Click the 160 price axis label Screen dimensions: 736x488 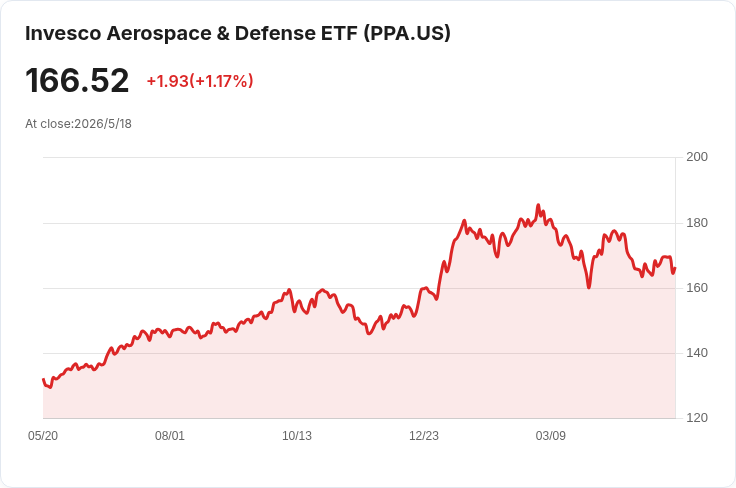click(x=697, y=288)
